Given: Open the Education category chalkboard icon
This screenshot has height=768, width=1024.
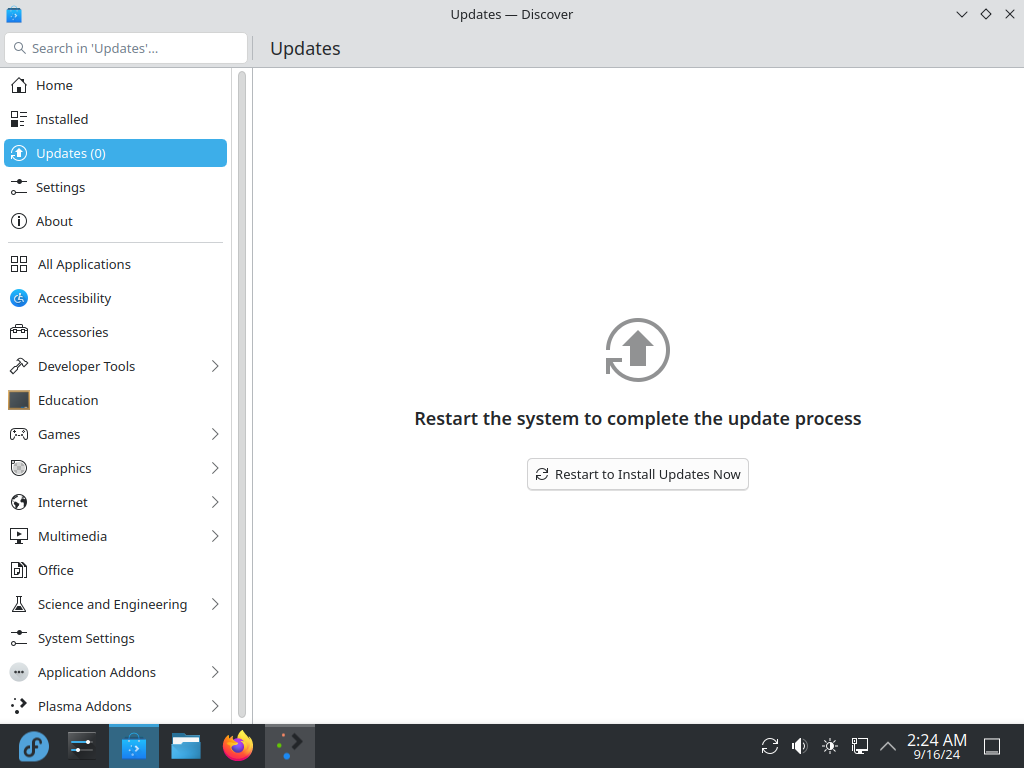Looking at the screenshot, I should point(19,400).
